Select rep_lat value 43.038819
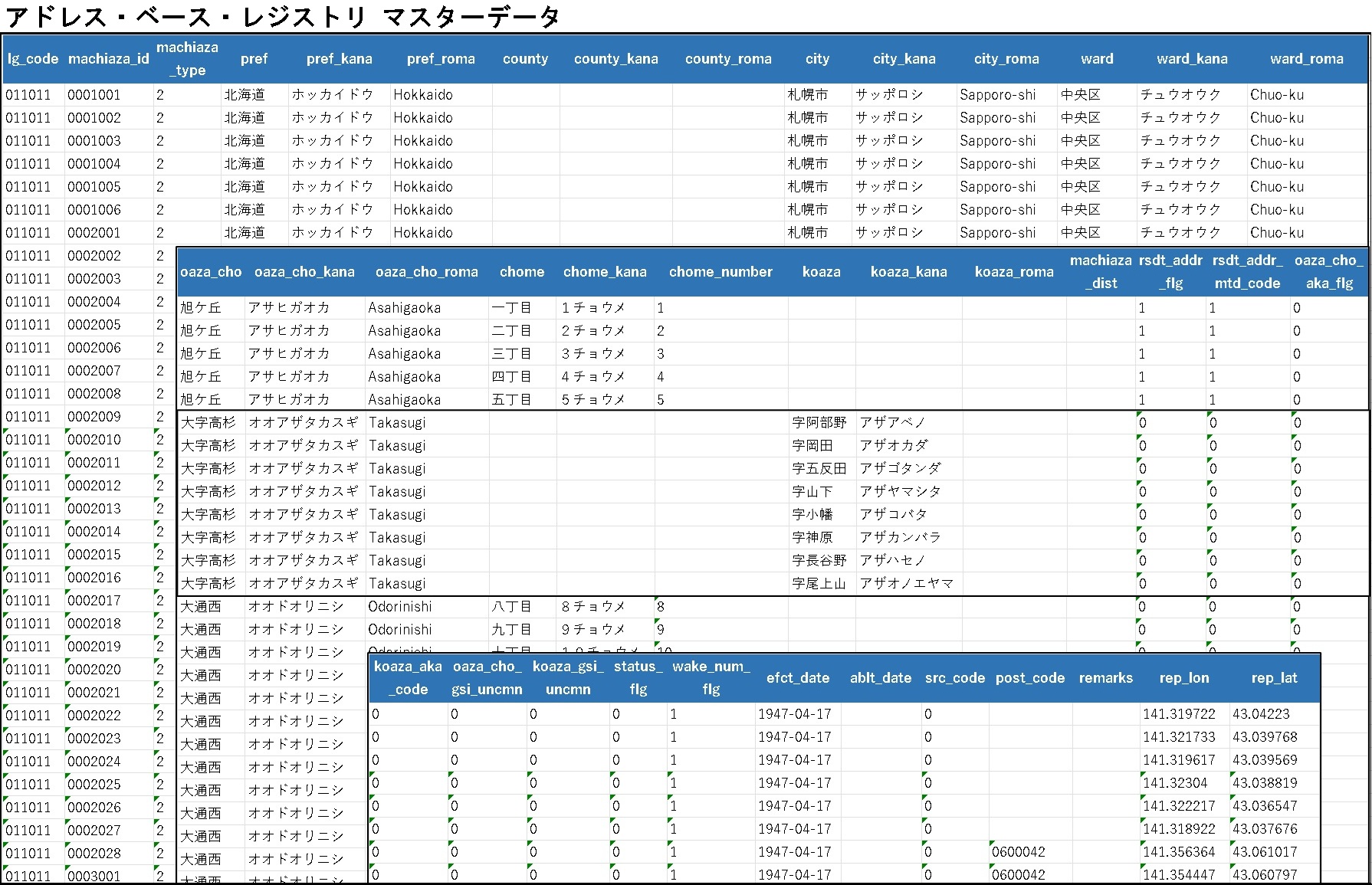 [1265, 783]
